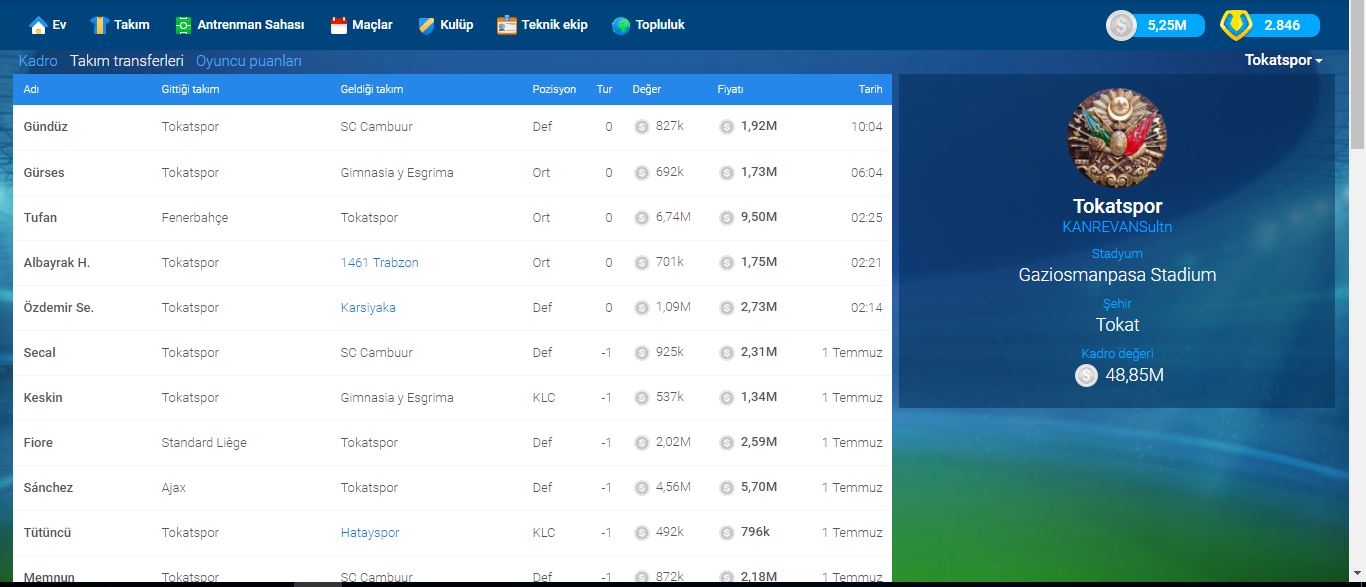Click Ajax in Sánchez's row

click(174, 487)
